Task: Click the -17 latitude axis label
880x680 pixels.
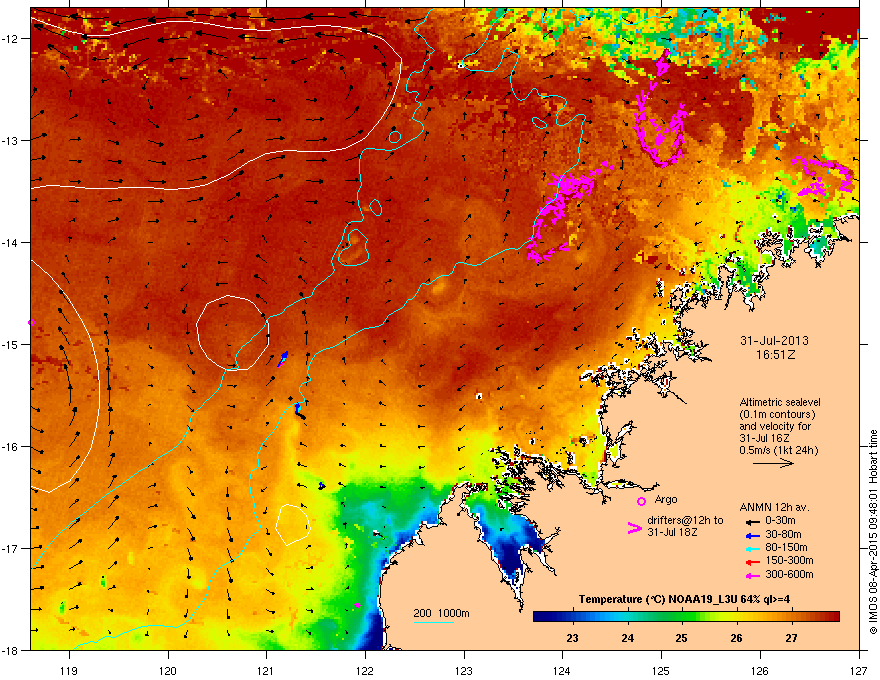Action: point(11,548)
